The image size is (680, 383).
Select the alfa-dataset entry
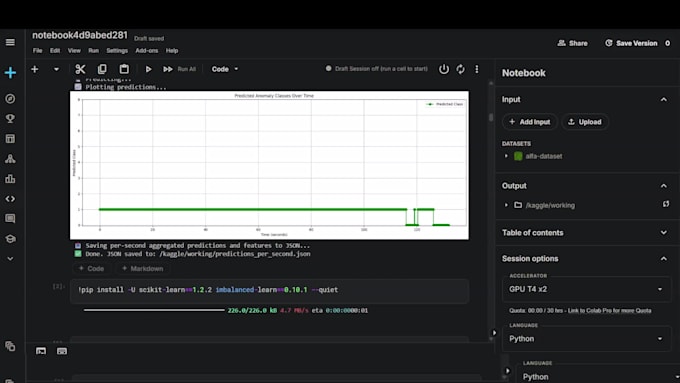click(x=543, y=156)
